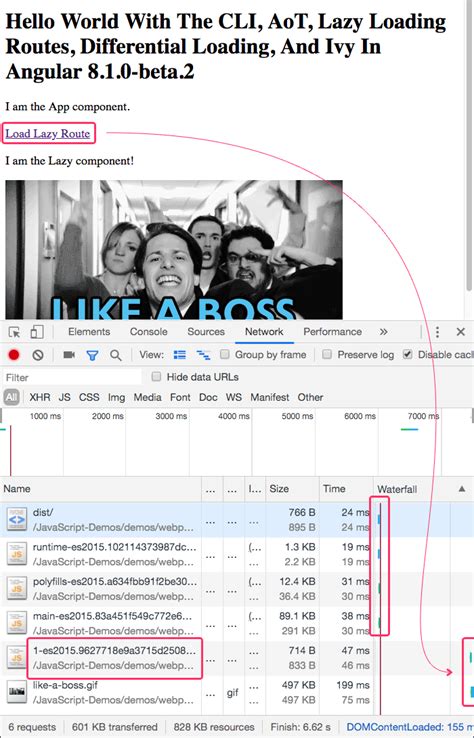
Task: Click the Load Lazy Route link
Action: 48,134
